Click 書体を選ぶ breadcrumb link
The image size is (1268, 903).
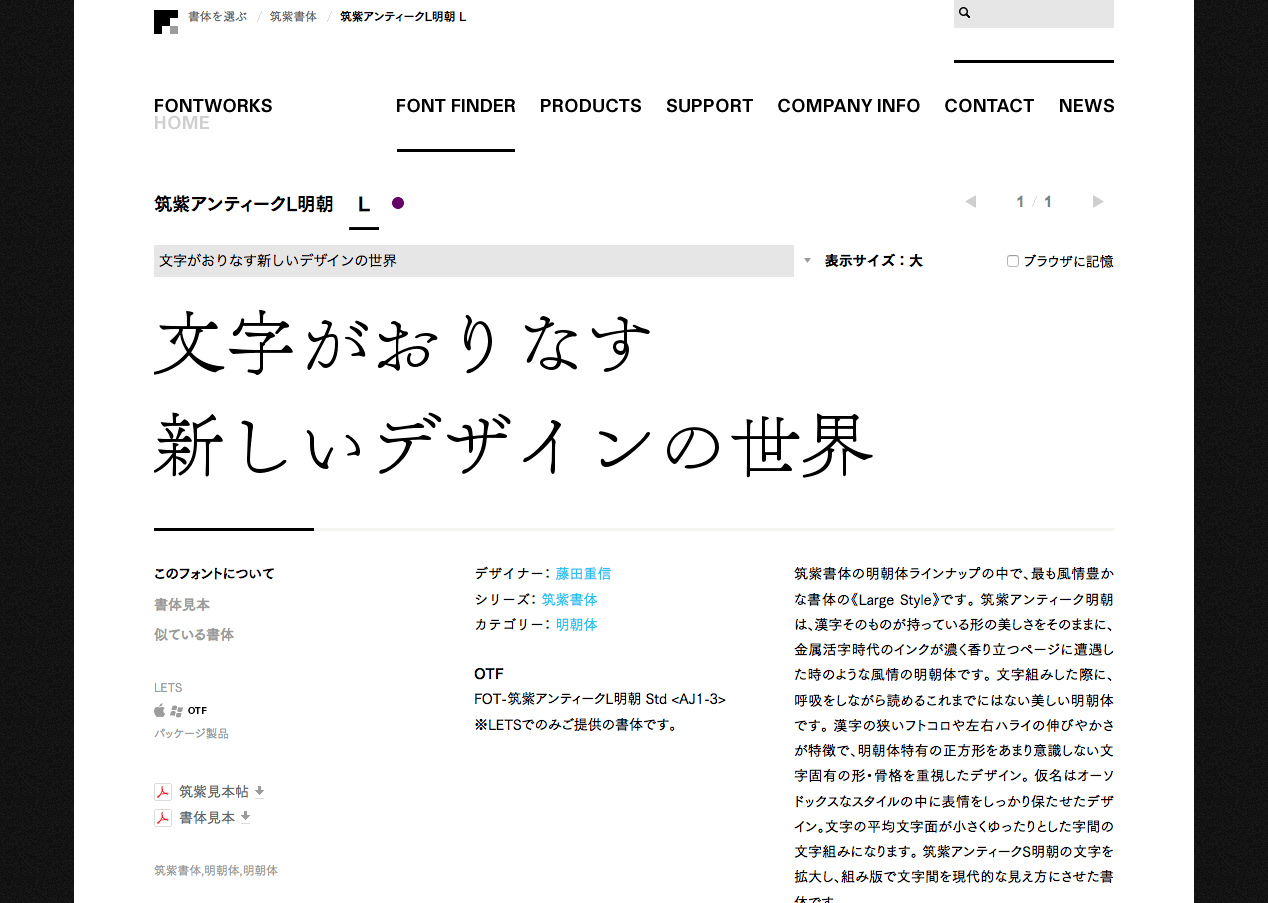[217, 16]
